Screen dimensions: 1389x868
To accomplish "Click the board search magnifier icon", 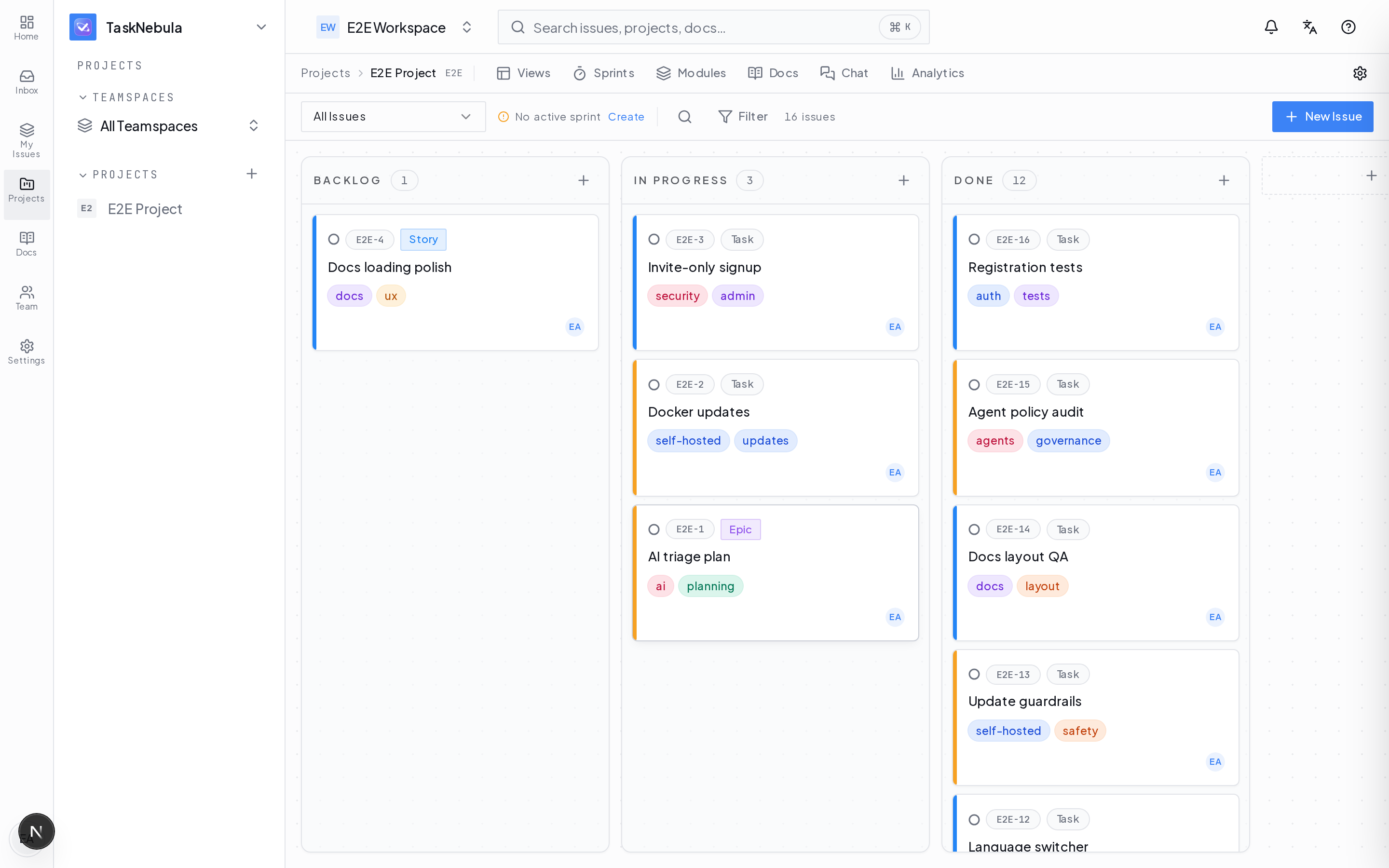I will click(685, 117).
